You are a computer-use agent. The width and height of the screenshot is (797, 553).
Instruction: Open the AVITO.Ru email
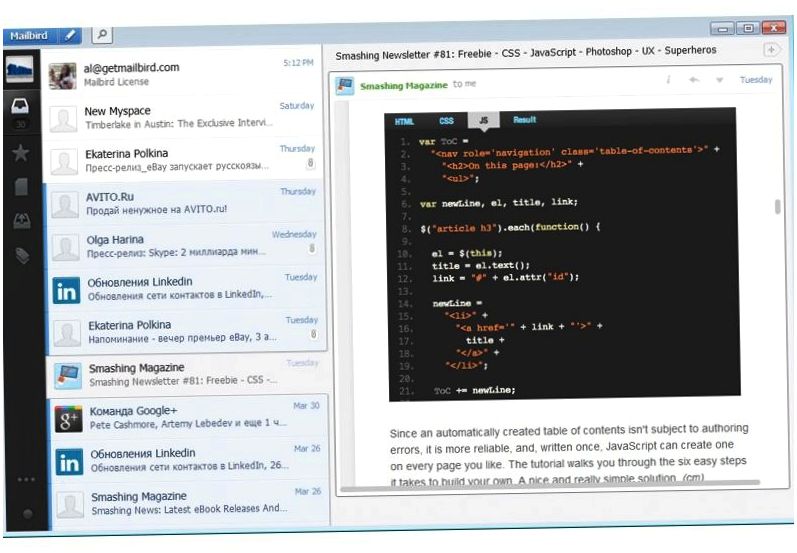[185, 202]
